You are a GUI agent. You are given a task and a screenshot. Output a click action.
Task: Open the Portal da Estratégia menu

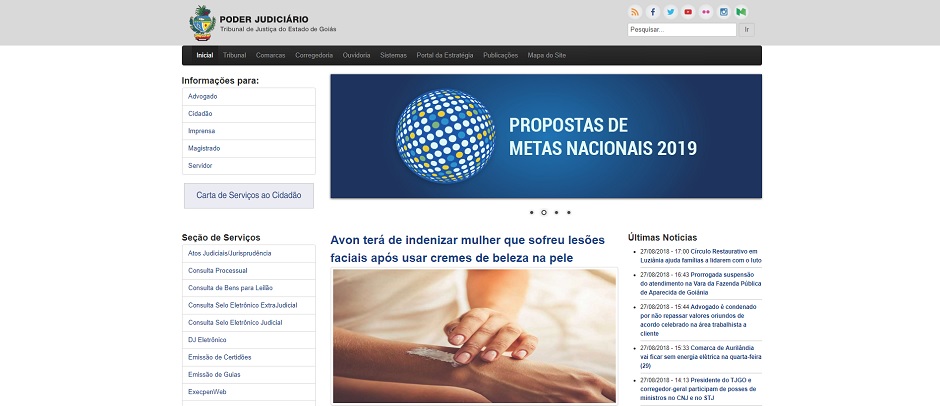point(445,55)
